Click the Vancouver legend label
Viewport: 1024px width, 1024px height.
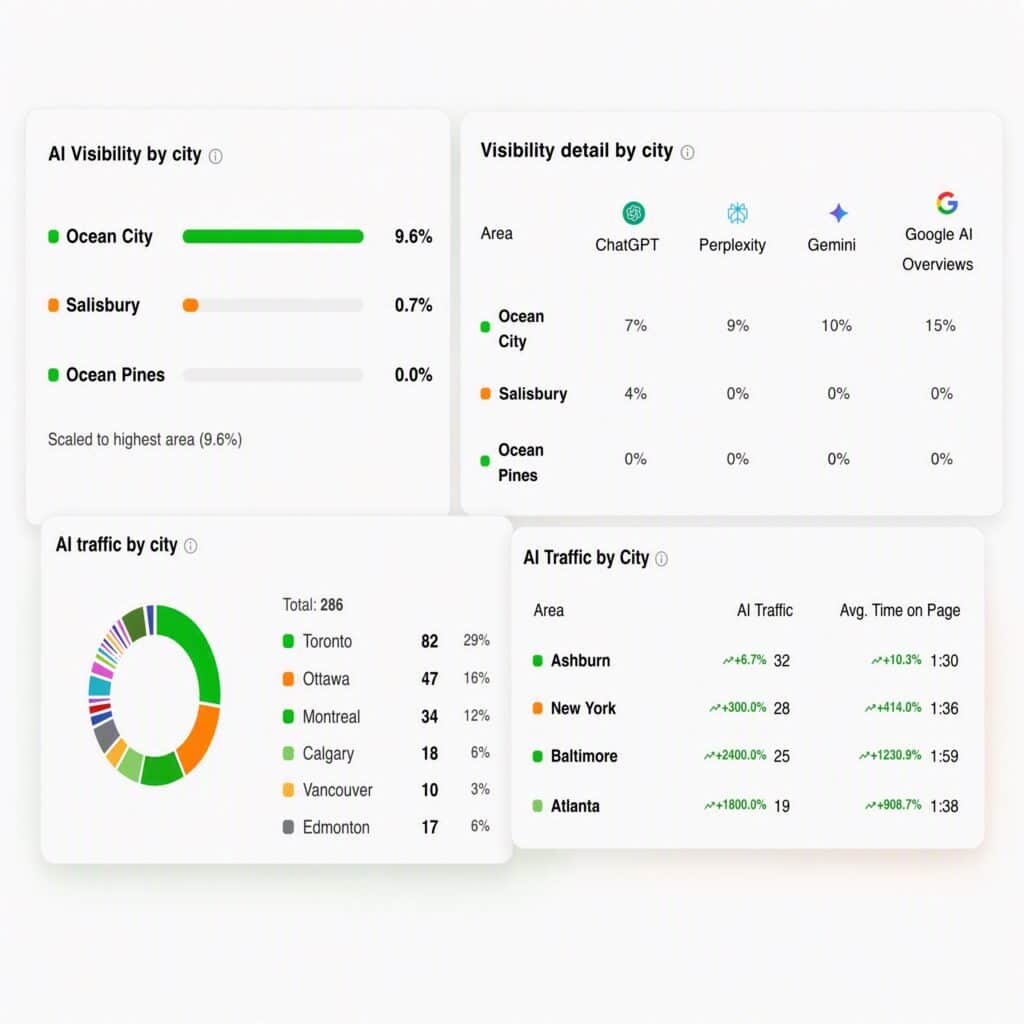pyautogui.click(x=337, y=790)
